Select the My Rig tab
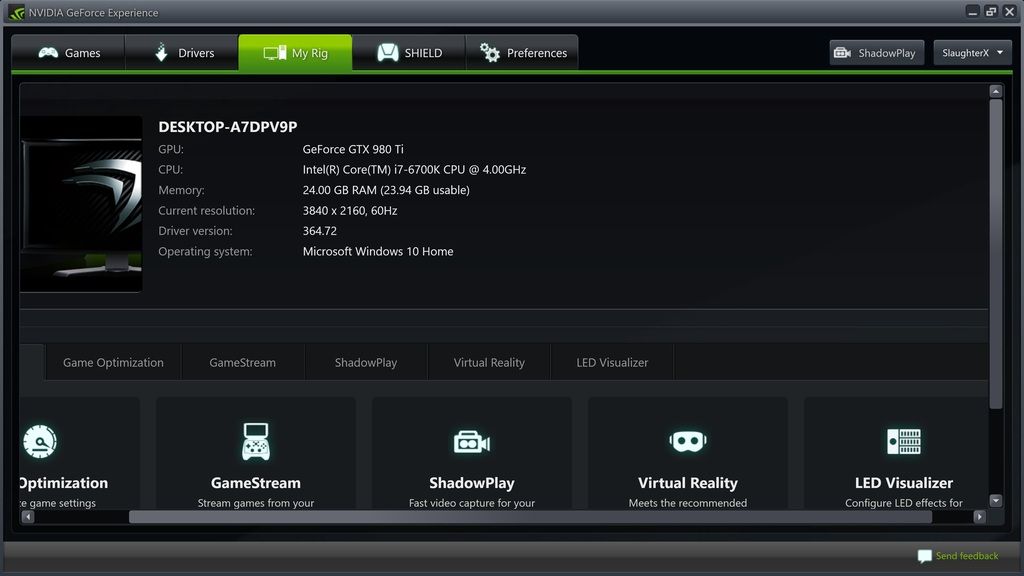1024x576 pixels. point(295,53)
